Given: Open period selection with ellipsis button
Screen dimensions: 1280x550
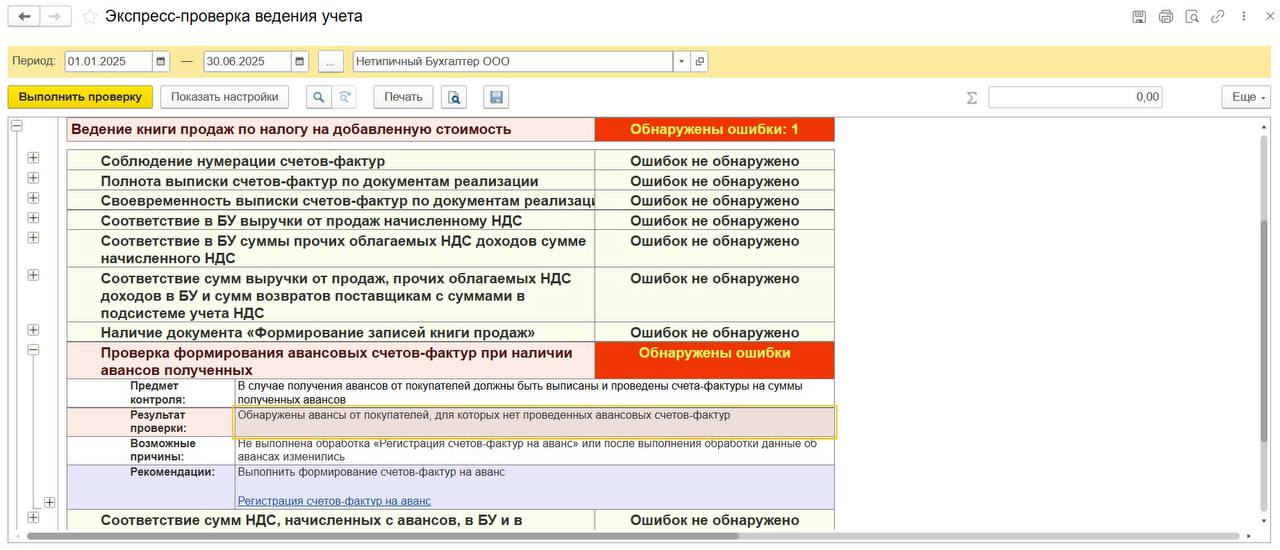Looking at the screenshot, I should point(330,61).
